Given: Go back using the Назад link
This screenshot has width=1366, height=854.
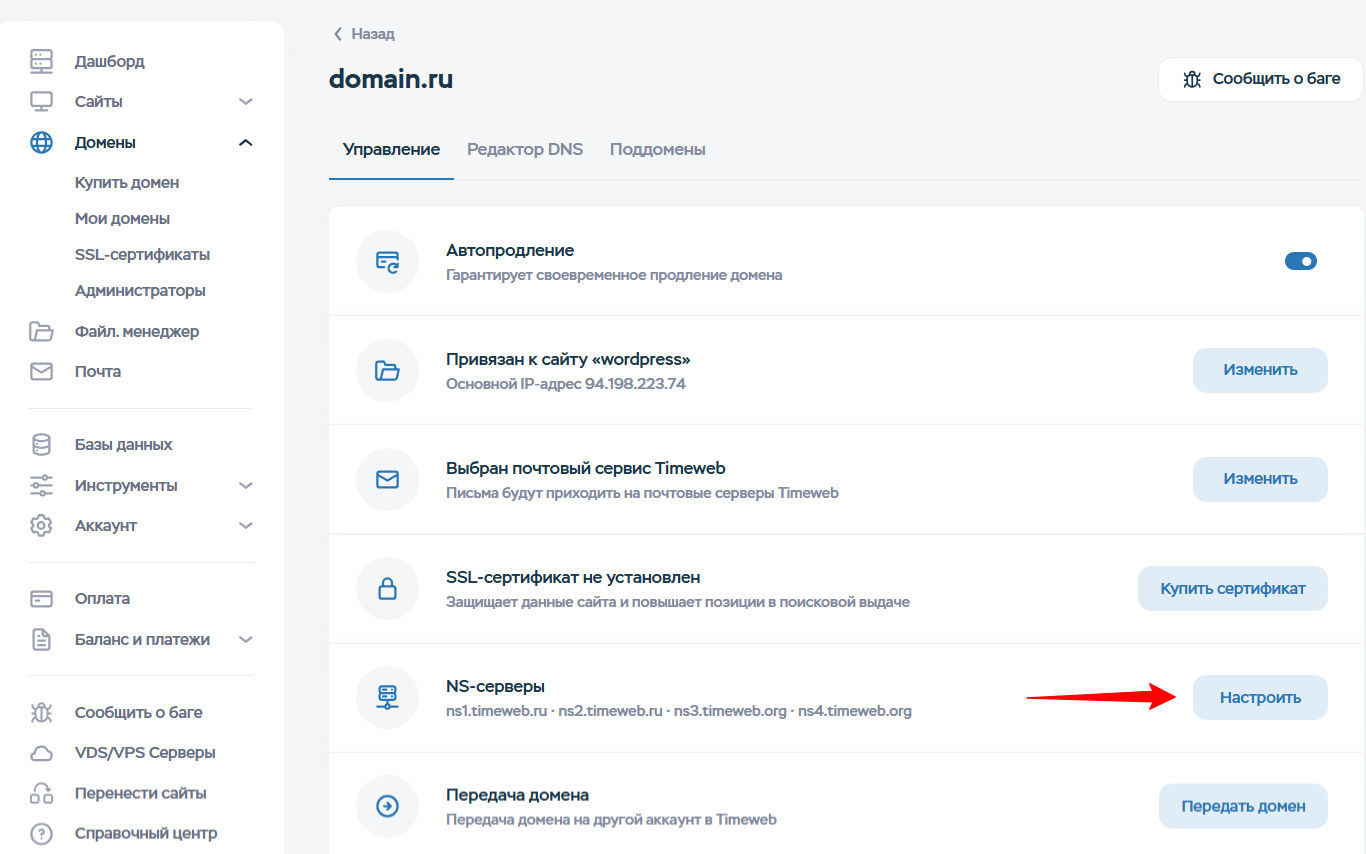Looking at the screenshot, I should [x=364, y=34].
